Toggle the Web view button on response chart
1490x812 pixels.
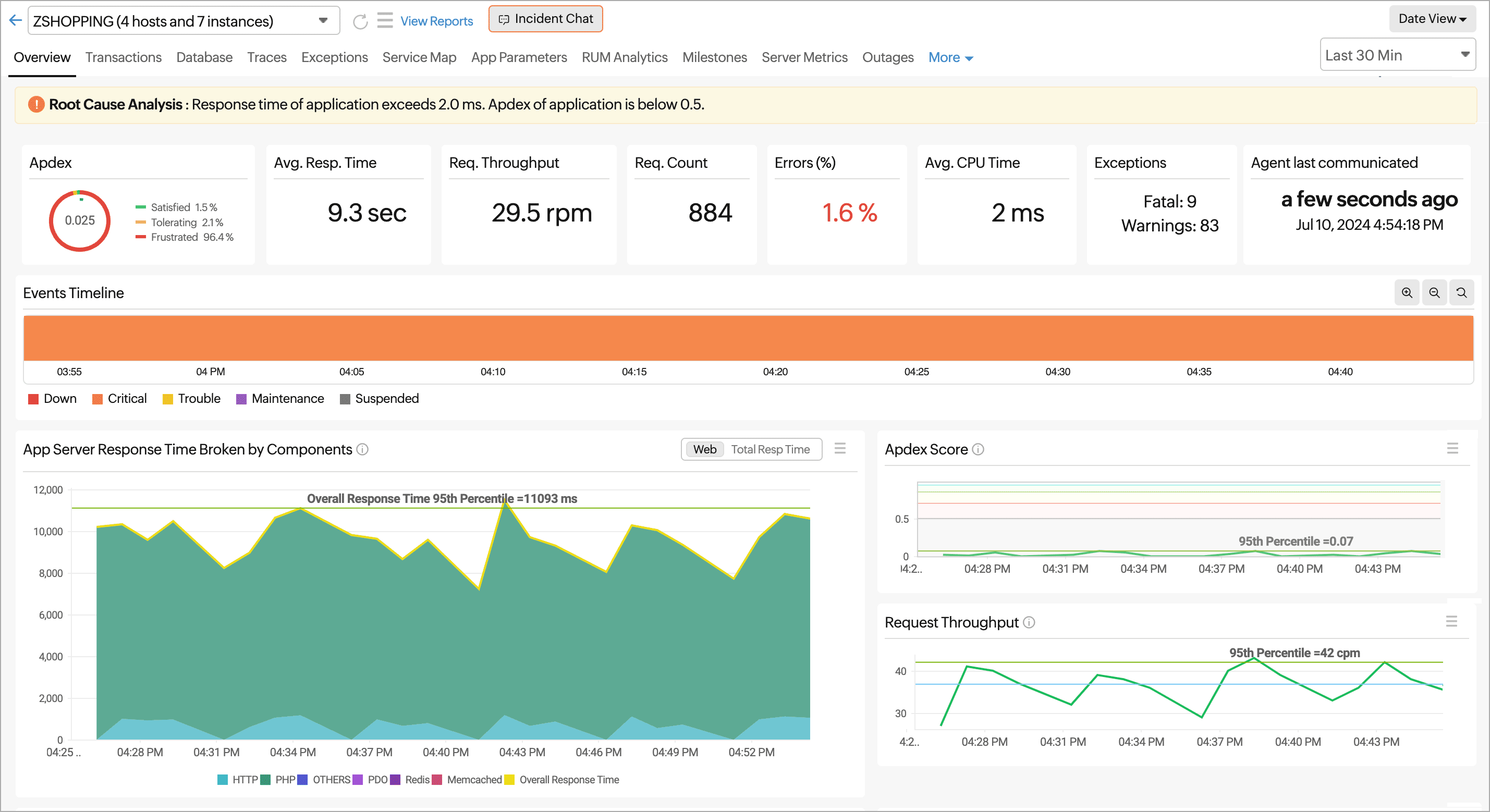point(702,448)
